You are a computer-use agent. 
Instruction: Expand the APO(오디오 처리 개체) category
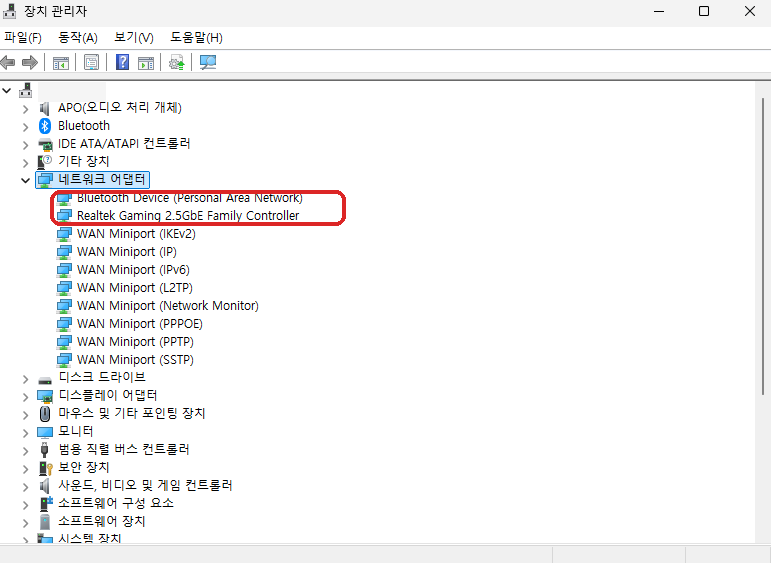26,109
